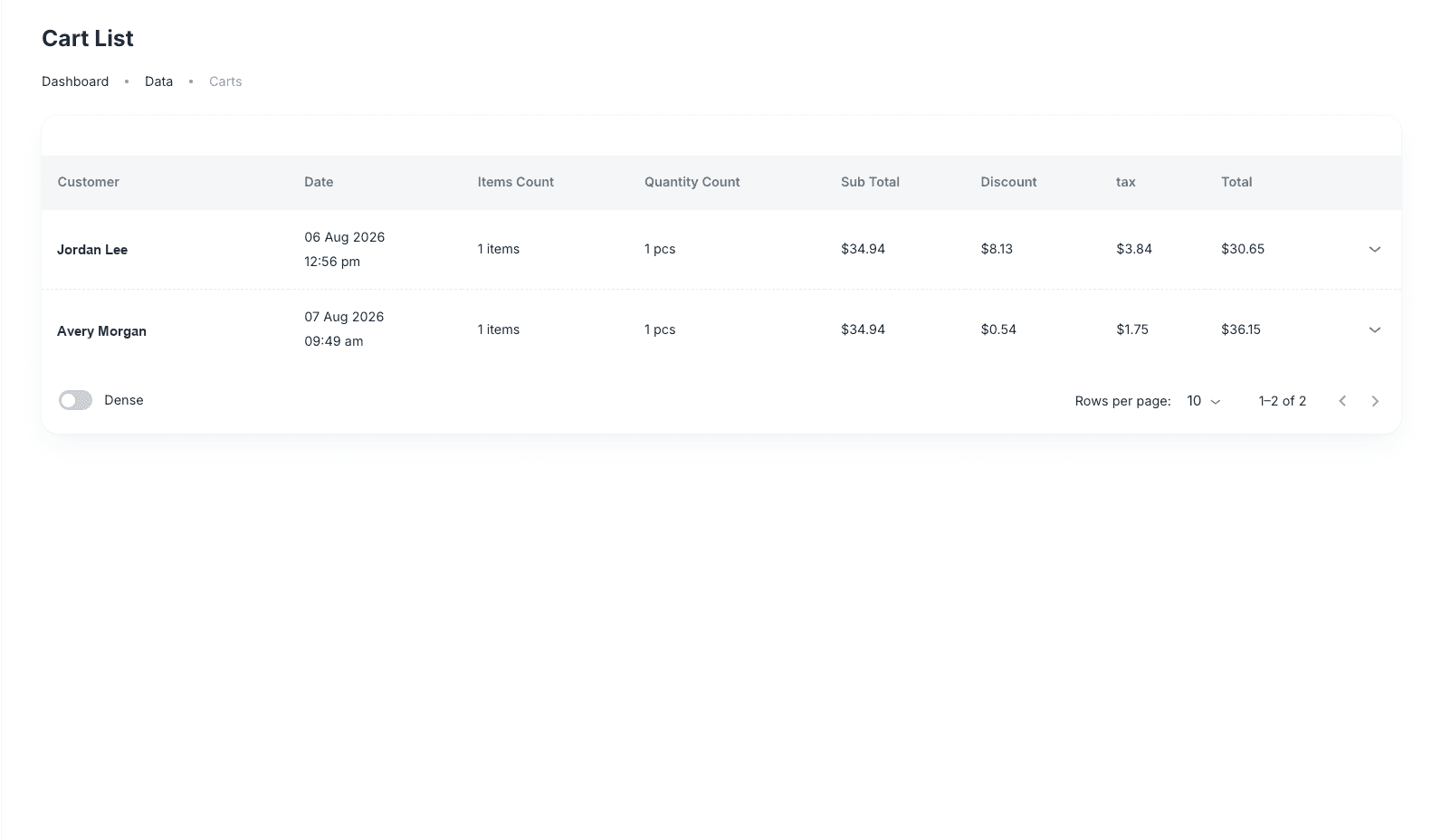
Task: Click the $0.54 discount value
Action: click(998, 329)
